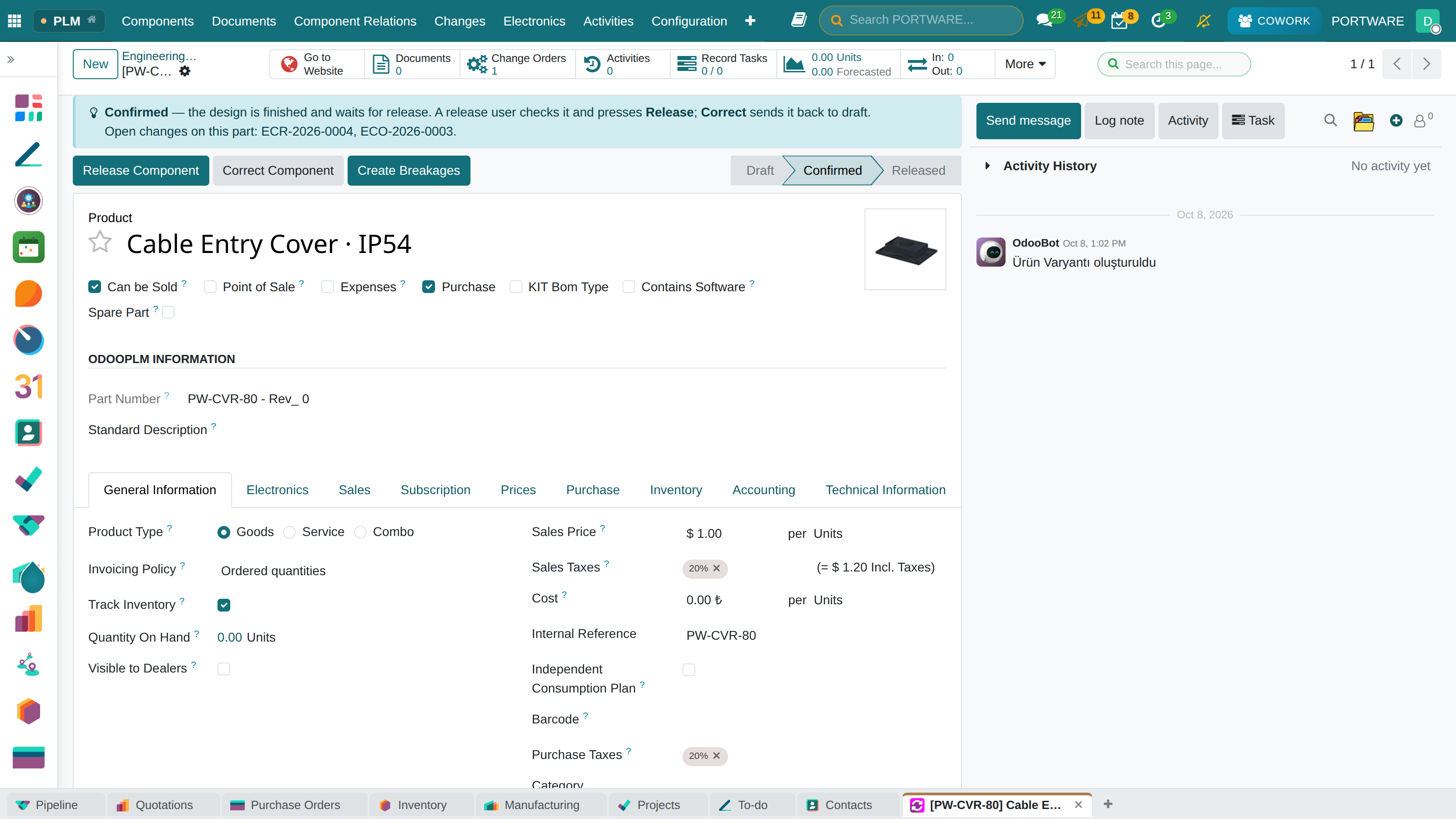
Task: Switch to the Technical Information tab
Action: point(885,490)
